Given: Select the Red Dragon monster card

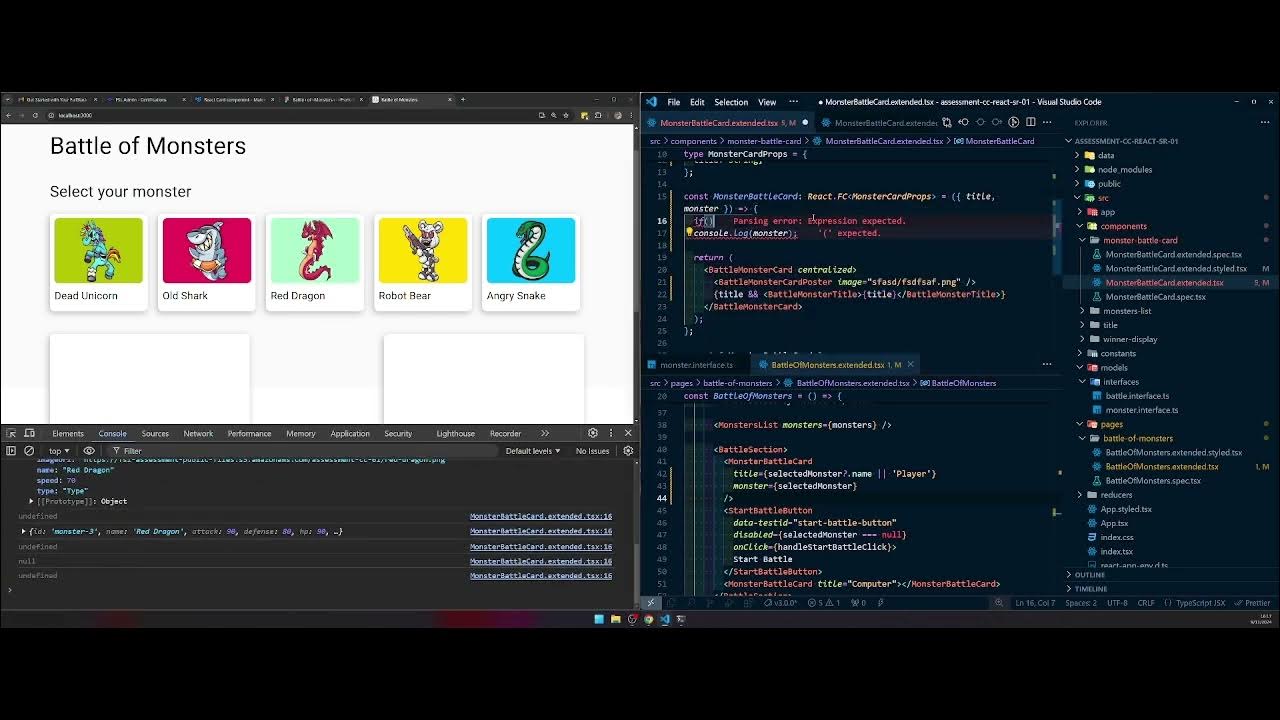Looking at the screenshot, I should [314, 261].
